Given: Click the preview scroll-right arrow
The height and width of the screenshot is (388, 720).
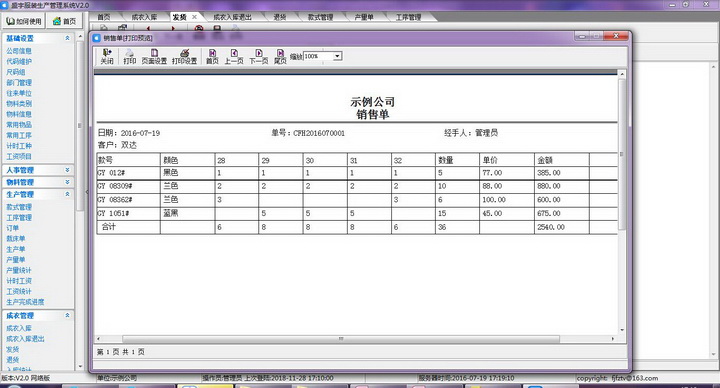Looking at the screenshot, I should [x=613, y=339].
